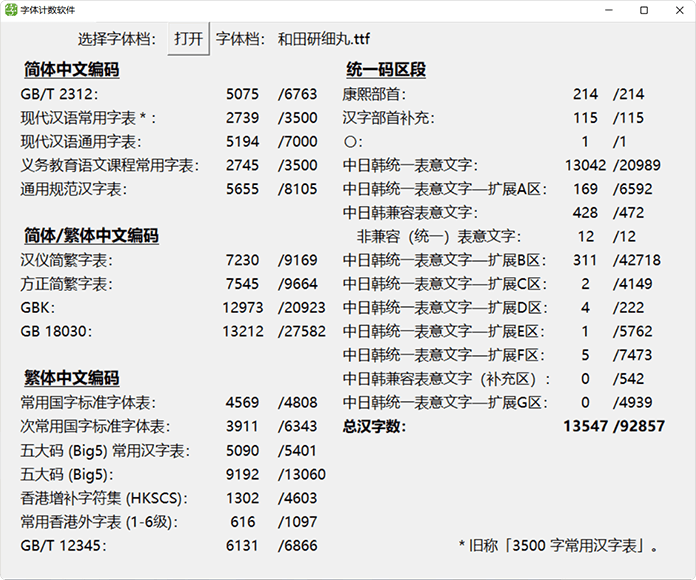Click the 常用国字标准字体表 label
Image resolution: width=696 pixels, height=580 pixels.
[x=88, y=403]
